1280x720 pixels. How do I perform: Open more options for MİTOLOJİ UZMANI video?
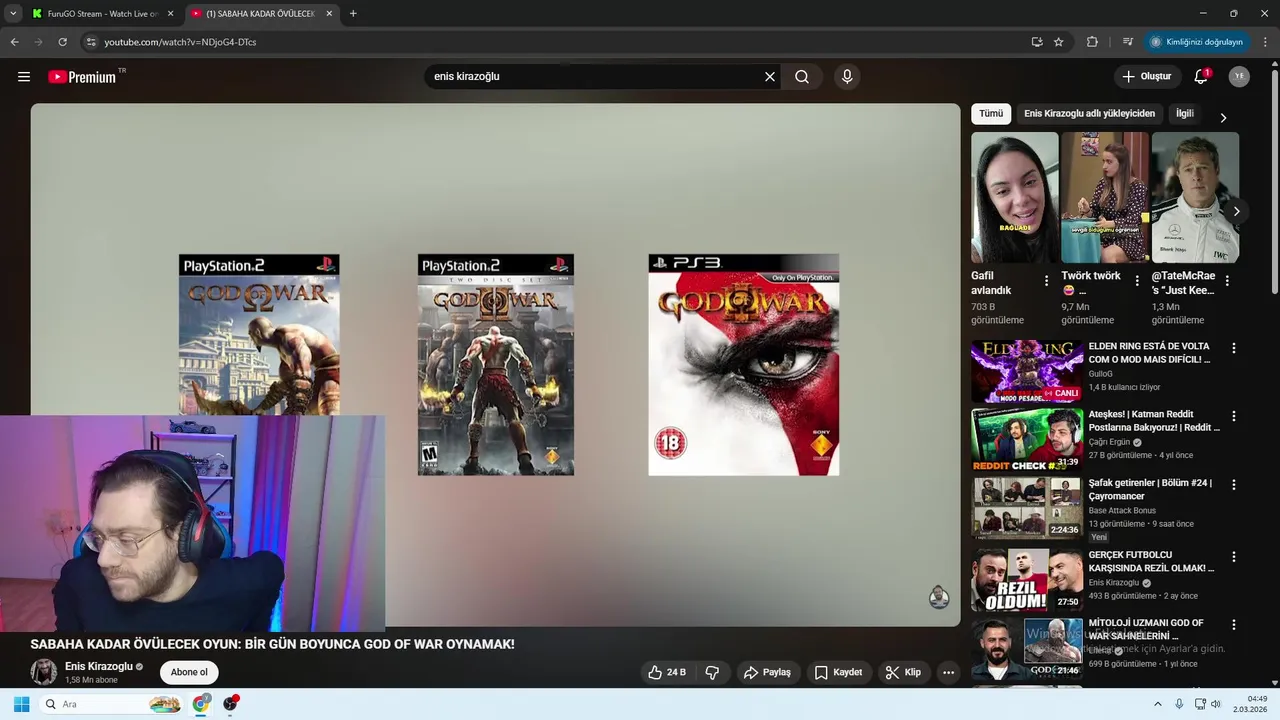1234,625
